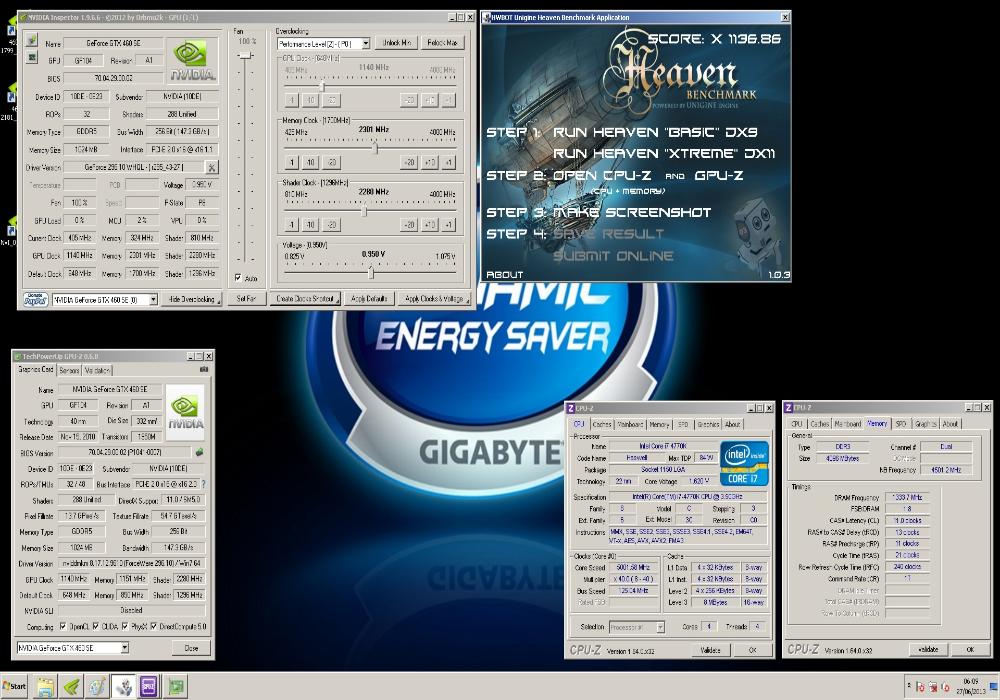
Task: Open SPD tab in right CPU-Z Memory window
Action: (x=901, y=423)
